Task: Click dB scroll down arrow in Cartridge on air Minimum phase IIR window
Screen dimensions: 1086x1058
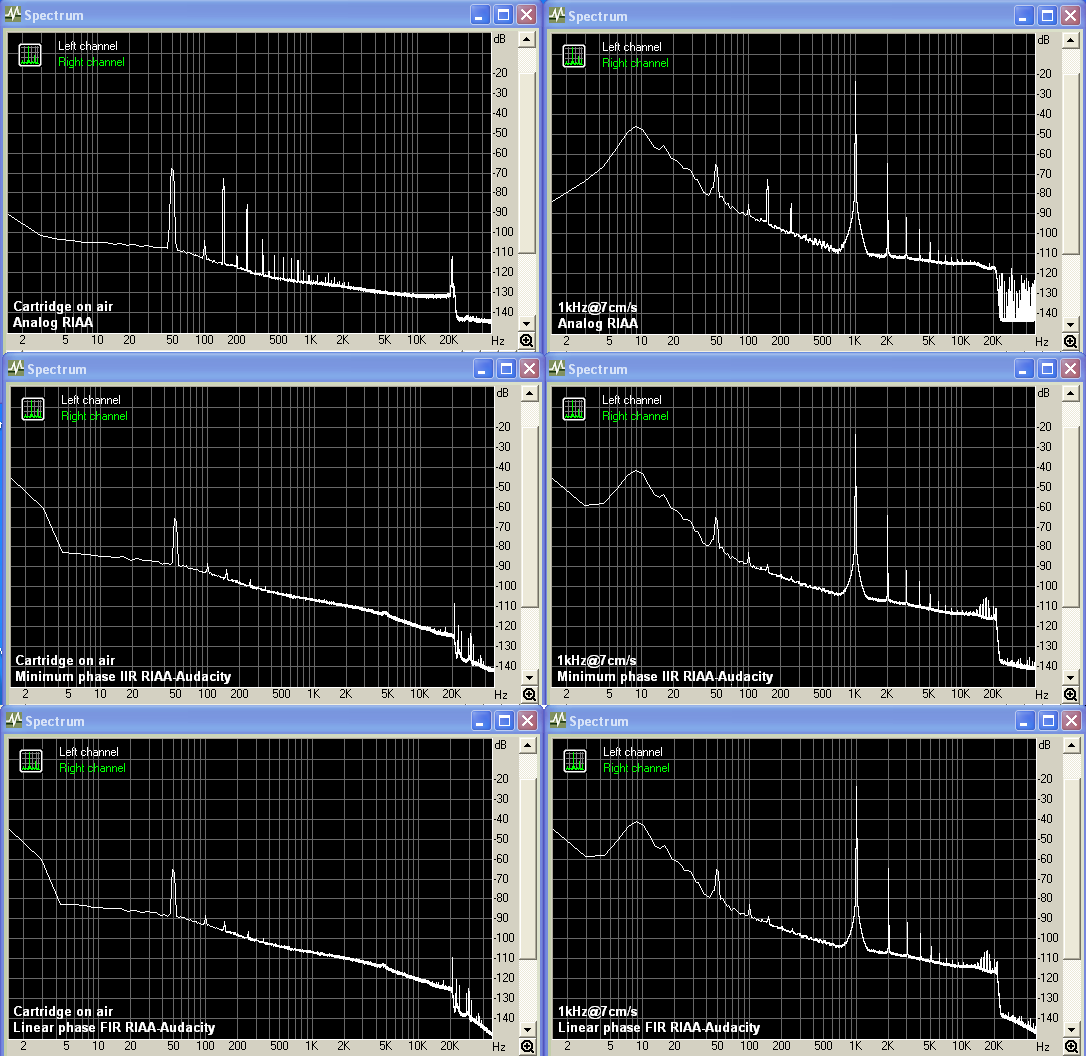Action: 529,677
